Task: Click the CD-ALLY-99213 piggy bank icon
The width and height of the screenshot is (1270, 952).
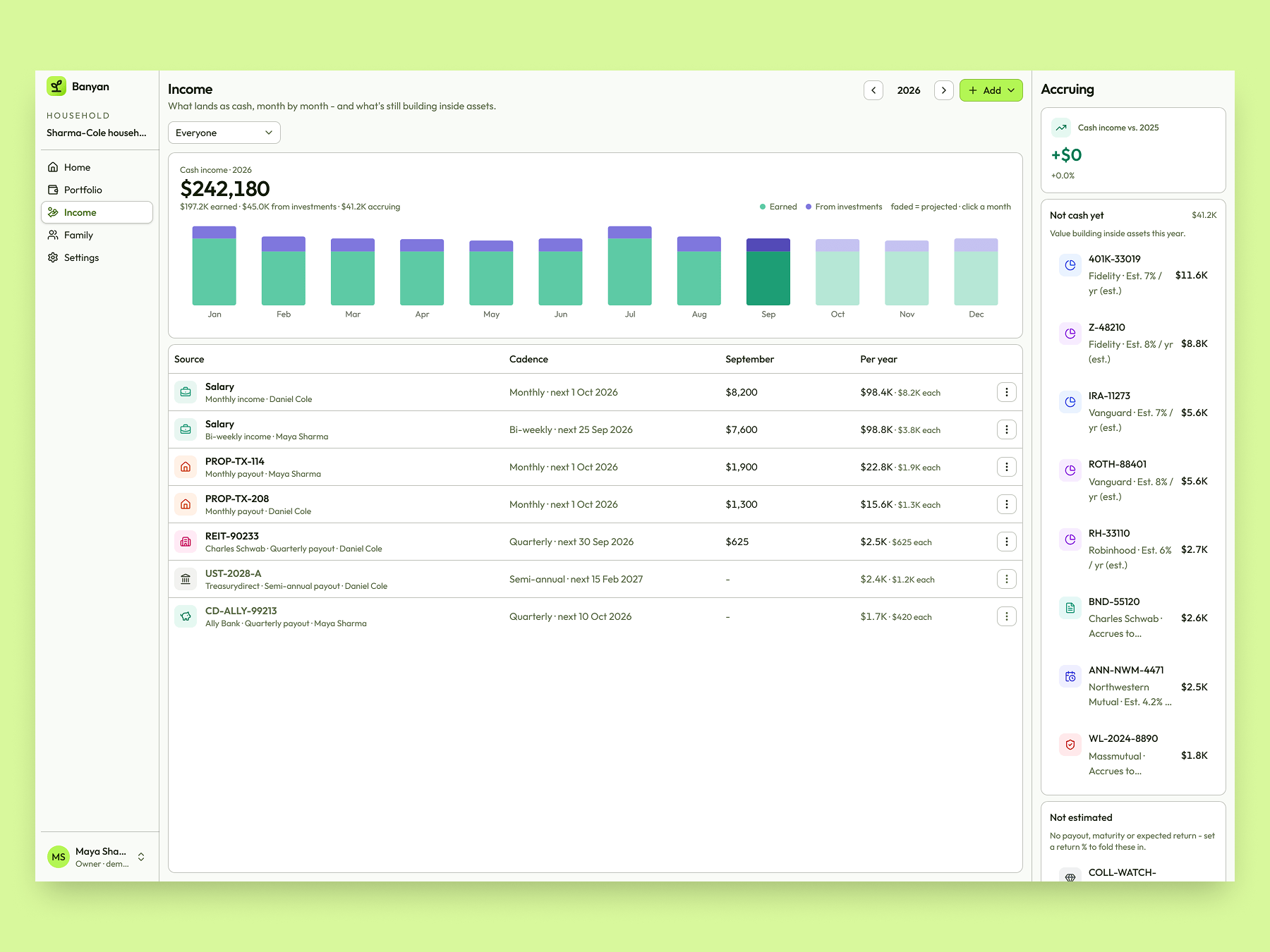Action: click(186, 616)
